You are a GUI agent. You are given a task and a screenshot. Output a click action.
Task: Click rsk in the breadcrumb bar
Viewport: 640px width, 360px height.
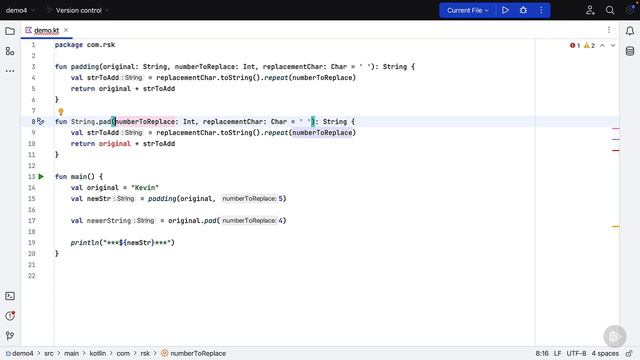145,353
